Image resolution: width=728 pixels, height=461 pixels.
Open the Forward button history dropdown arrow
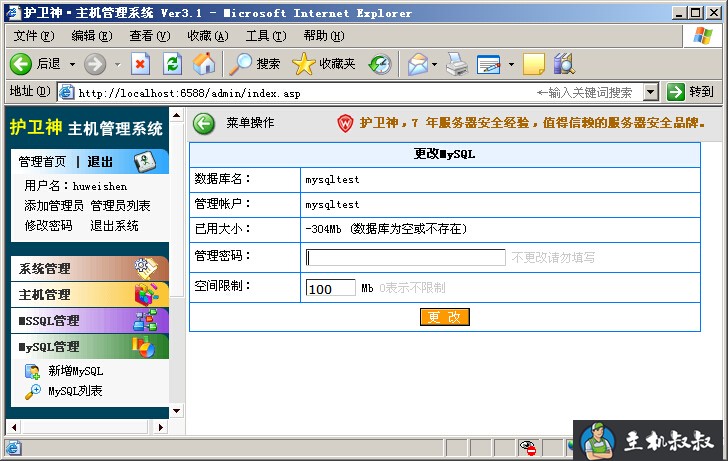118,64
